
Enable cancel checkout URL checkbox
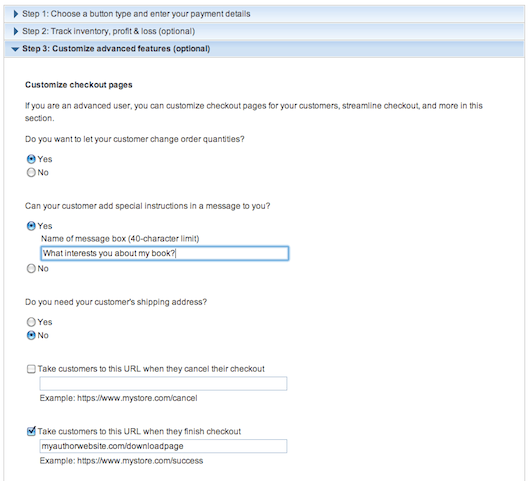coord(31,369)
